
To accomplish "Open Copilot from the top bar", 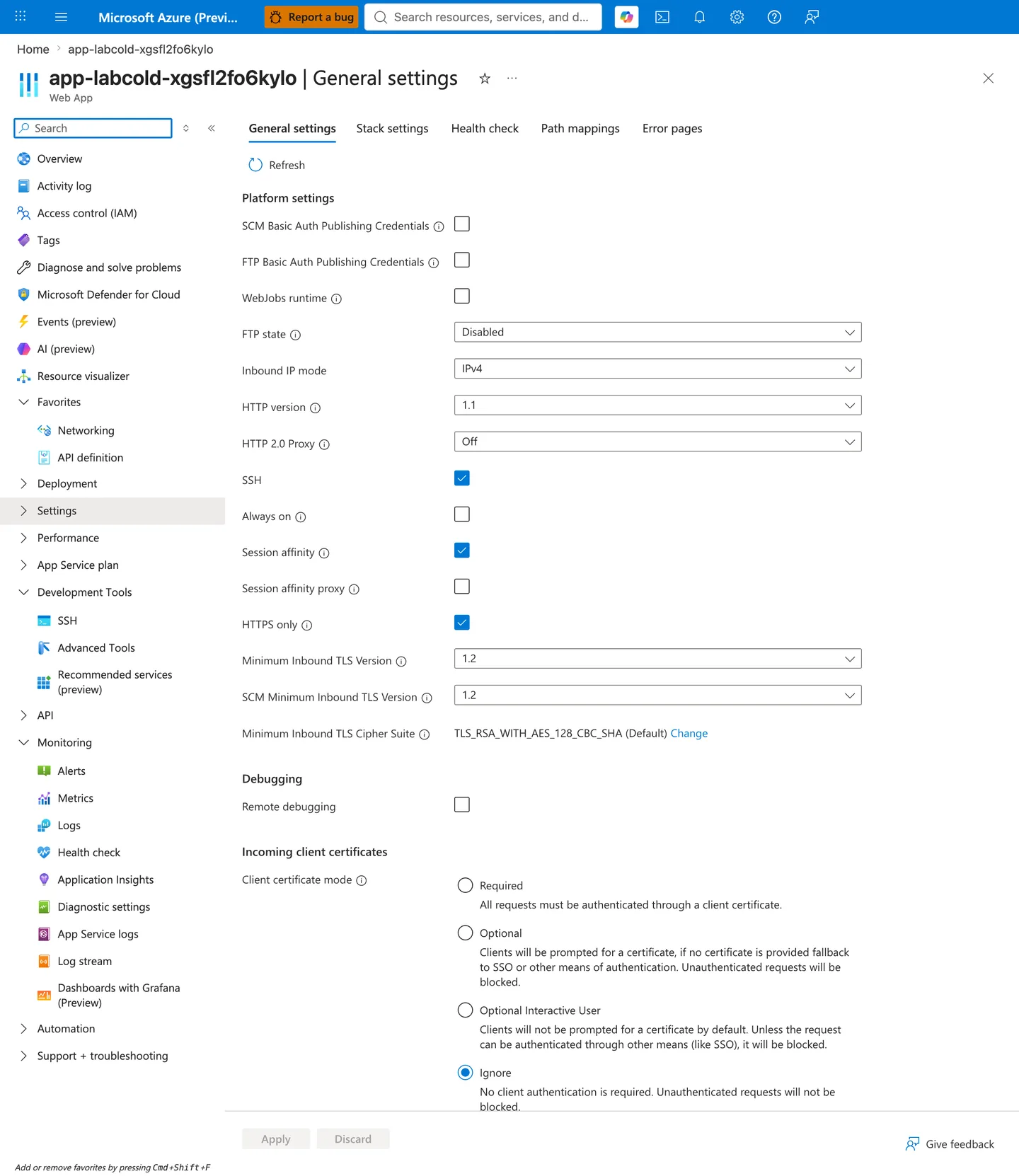I will [626, 17].
